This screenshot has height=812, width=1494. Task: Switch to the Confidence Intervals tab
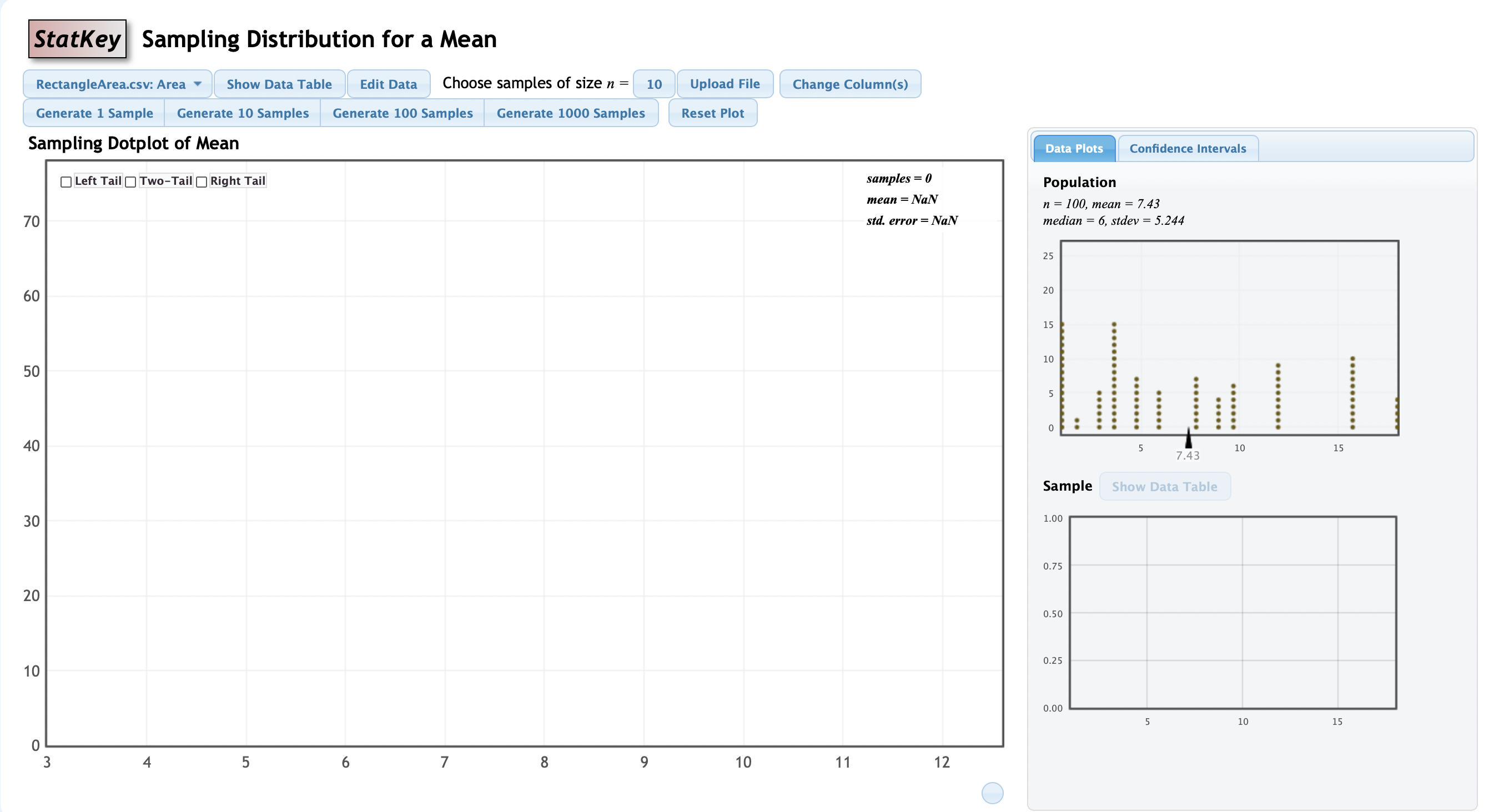click(x=1187, y=149)
